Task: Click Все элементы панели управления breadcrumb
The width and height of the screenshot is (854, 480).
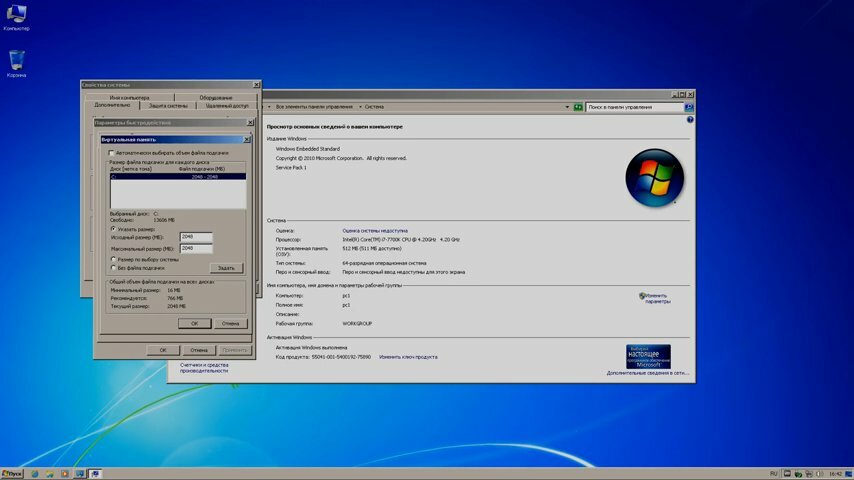Action: point(314,107)
